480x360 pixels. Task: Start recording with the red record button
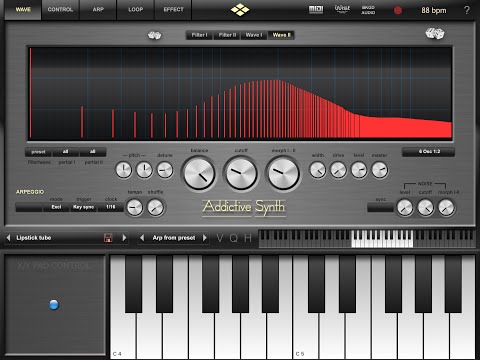398,10
